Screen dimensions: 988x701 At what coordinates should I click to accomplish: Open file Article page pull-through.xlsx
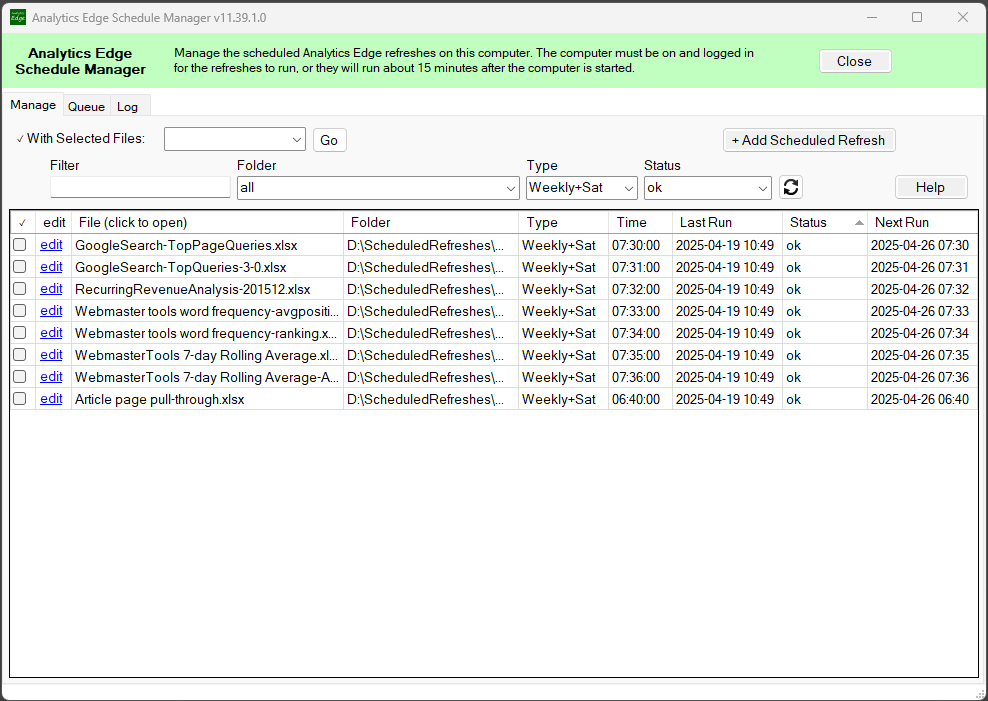point(159,399)
